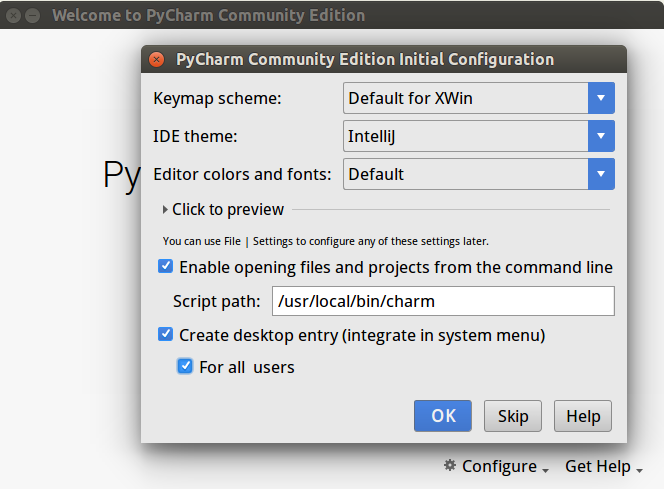Open Help for the configuration dialog
The image size is (664, 489).
[x=583, y=416]
